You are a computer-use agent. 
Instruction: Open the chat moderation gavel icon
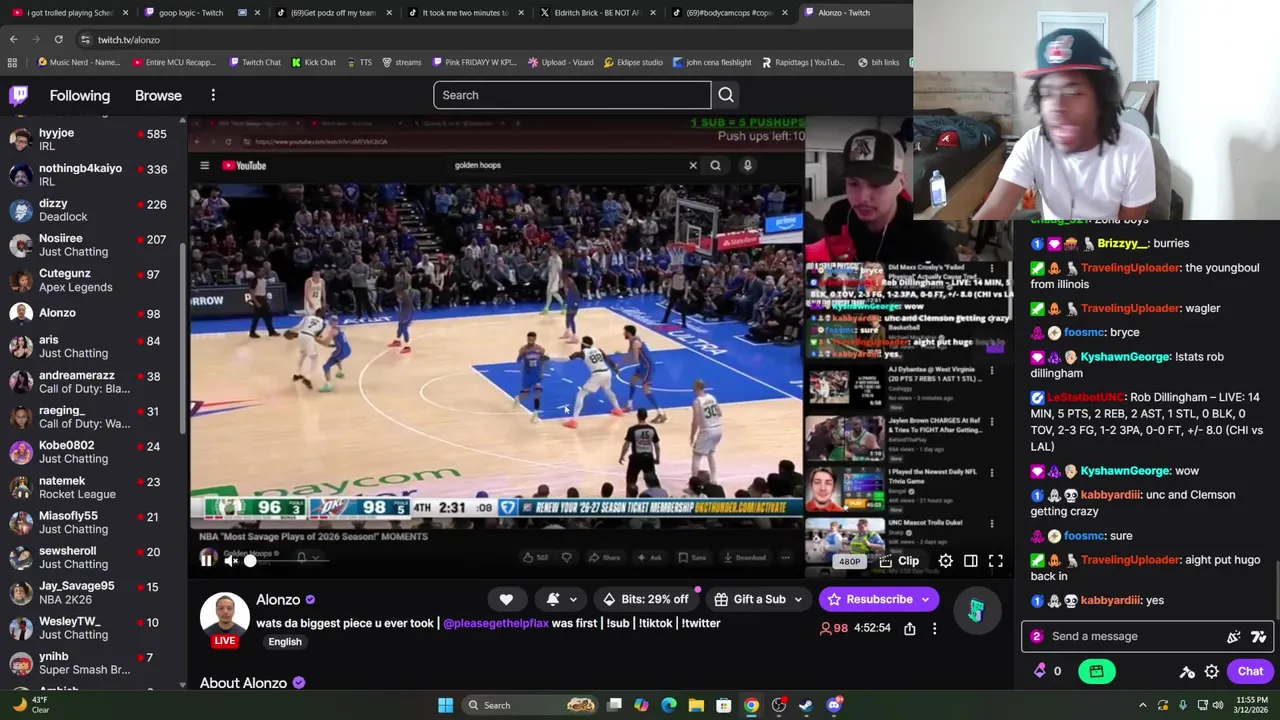[1187, 672]
